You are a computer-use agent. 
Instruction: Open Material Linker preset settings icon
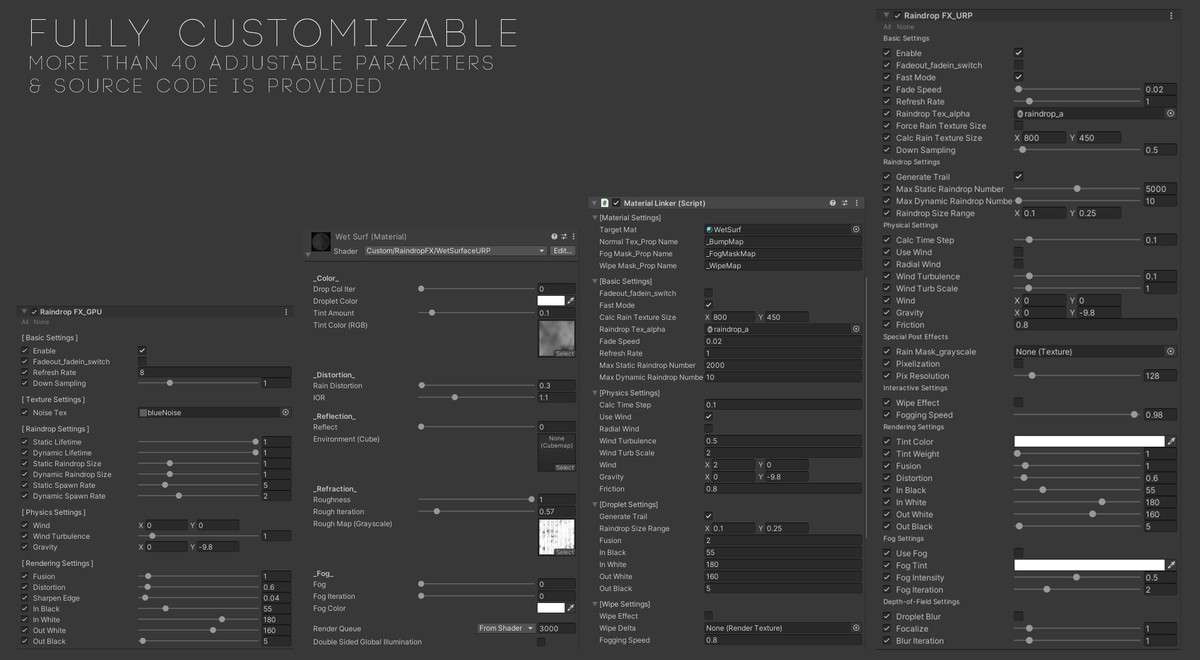point(844,203)
